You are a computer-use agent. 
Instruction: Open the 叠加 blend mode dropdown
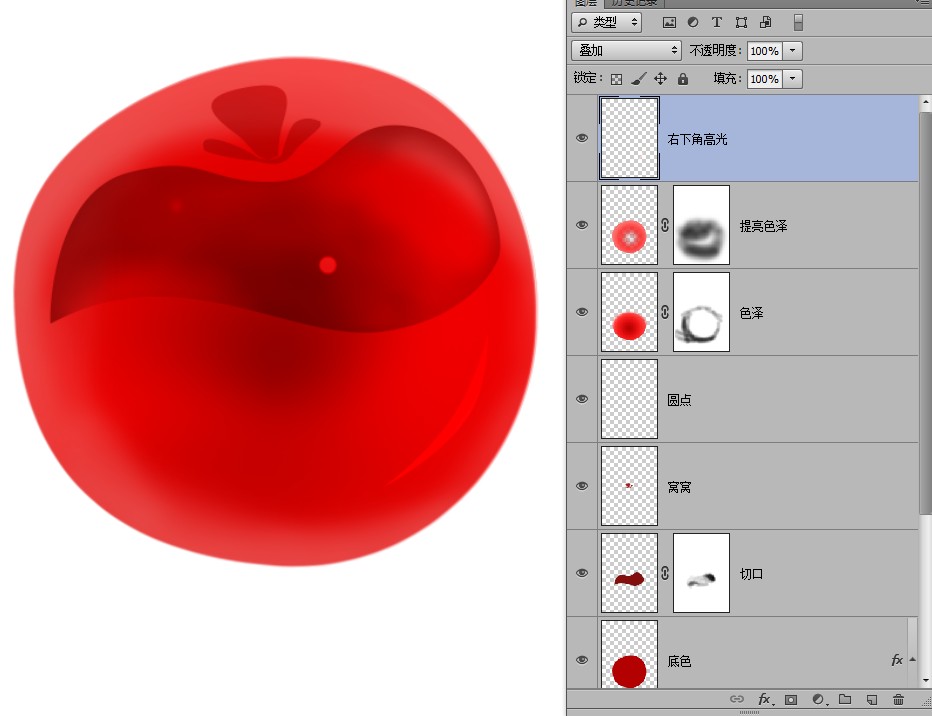tap(626, 51)
